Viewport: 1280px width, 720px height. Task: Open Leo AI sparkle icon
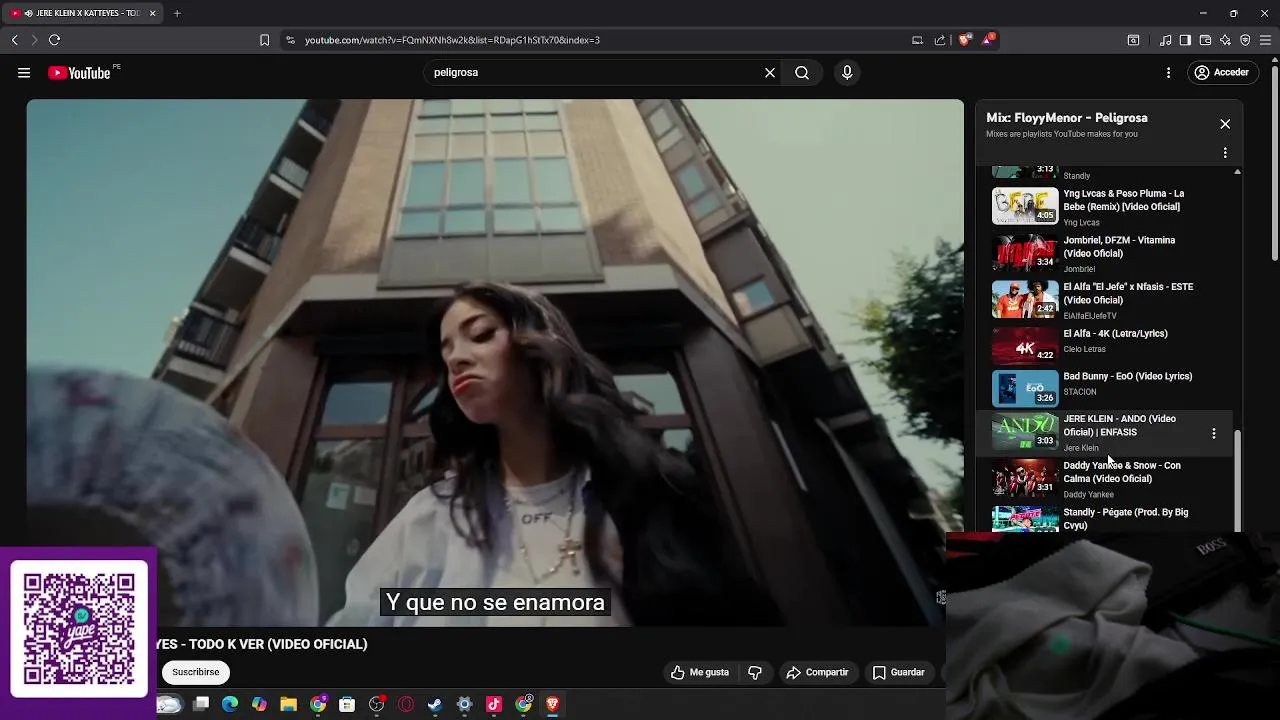pos(1225,40)
